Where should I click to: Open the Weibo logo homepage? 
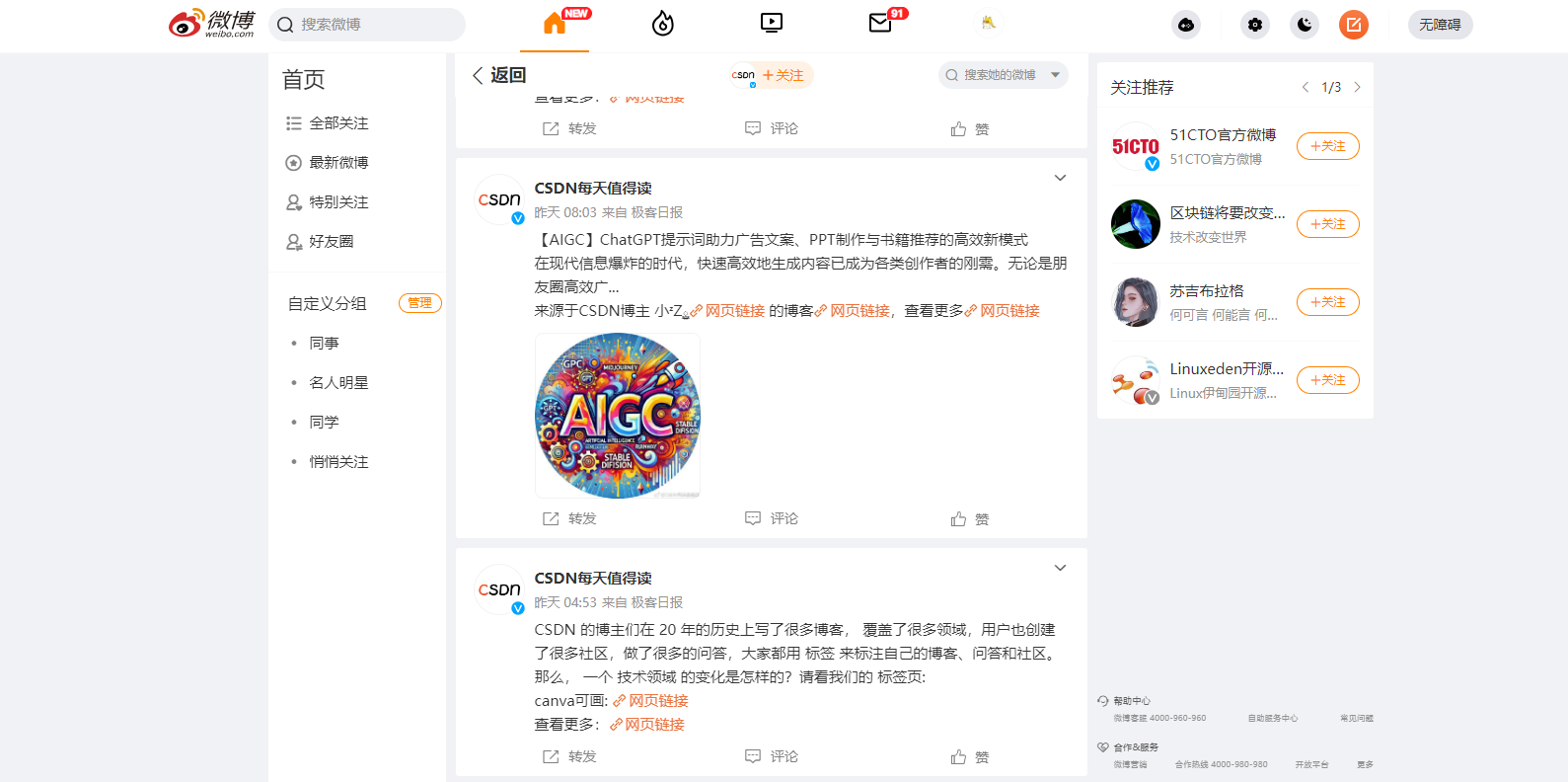[212, 24]
